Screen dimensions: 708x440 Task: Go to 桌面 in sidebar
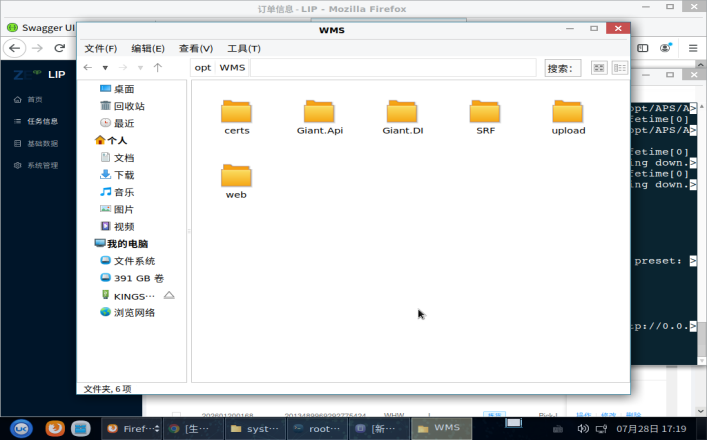click(x=117, y=89)
